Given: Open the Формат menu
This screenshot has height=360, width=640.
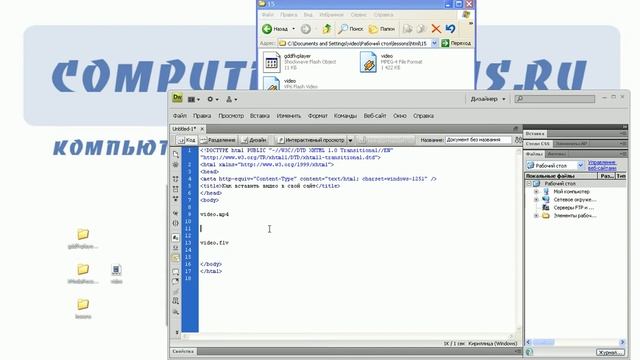Looking at the screenshot, I should [x=318, y=116].
